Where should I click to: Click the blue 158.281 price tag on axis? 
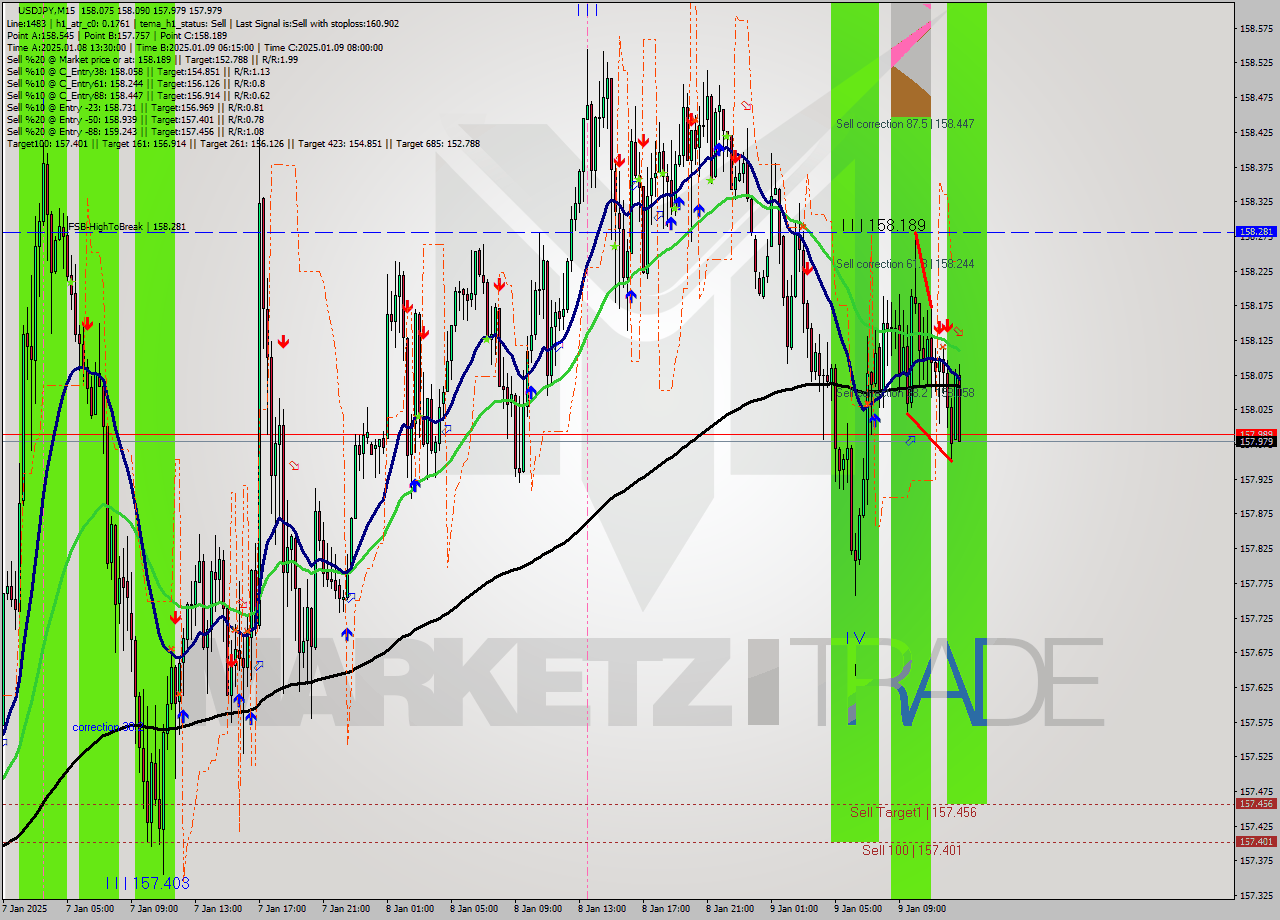click(1256, 232)
